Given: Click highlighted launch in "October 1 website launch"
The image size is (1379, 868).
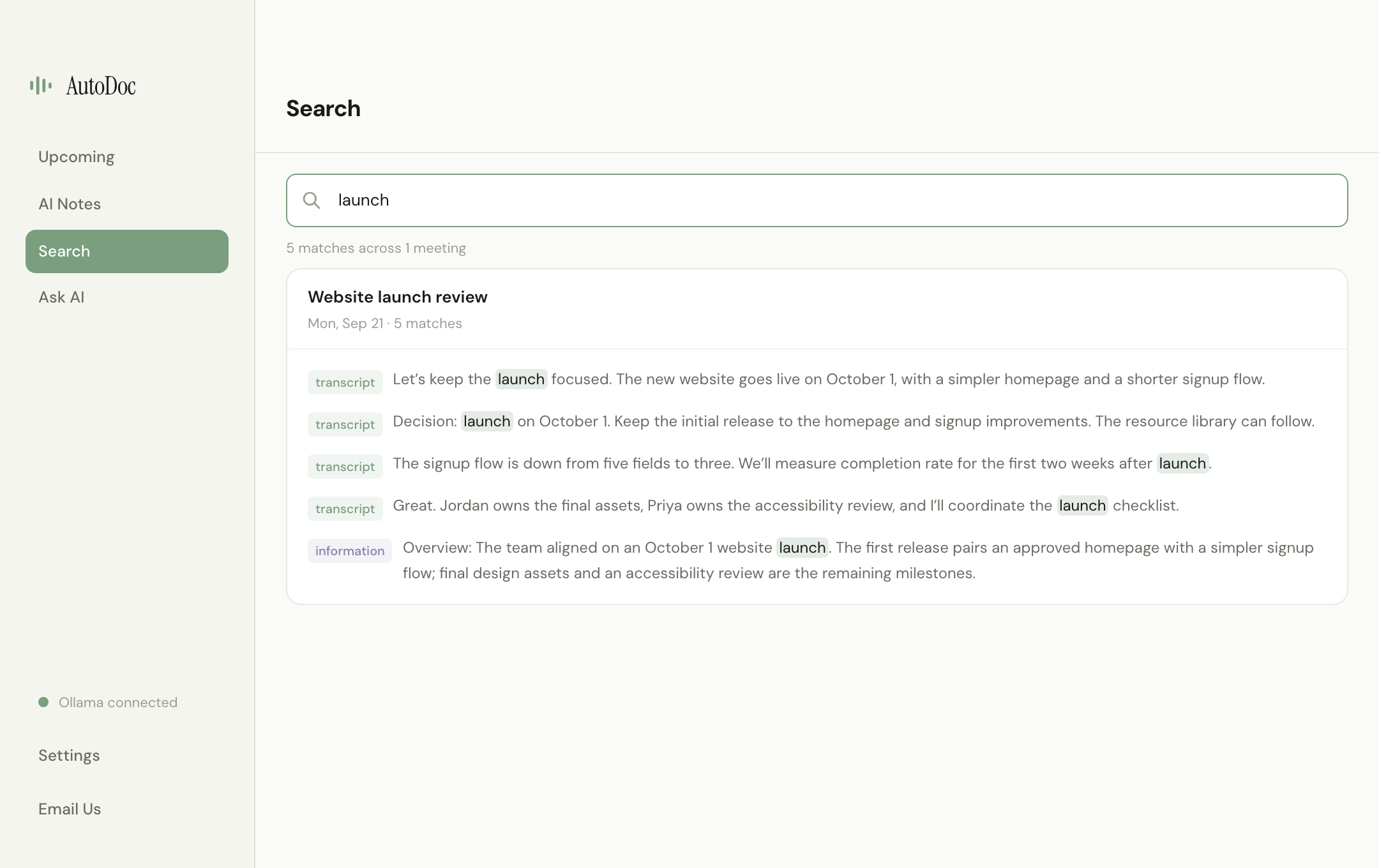Looking at the screenshot, I should (x=802, y=548).
